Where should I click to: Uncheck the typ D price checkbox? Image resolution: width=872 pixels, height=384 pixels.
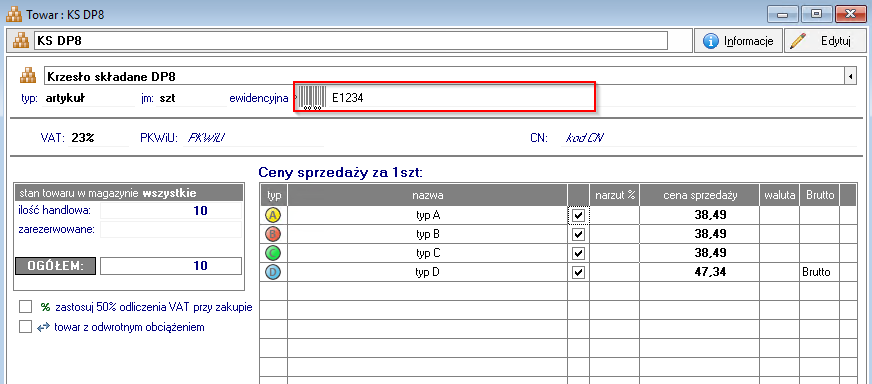tap(578, 273)
